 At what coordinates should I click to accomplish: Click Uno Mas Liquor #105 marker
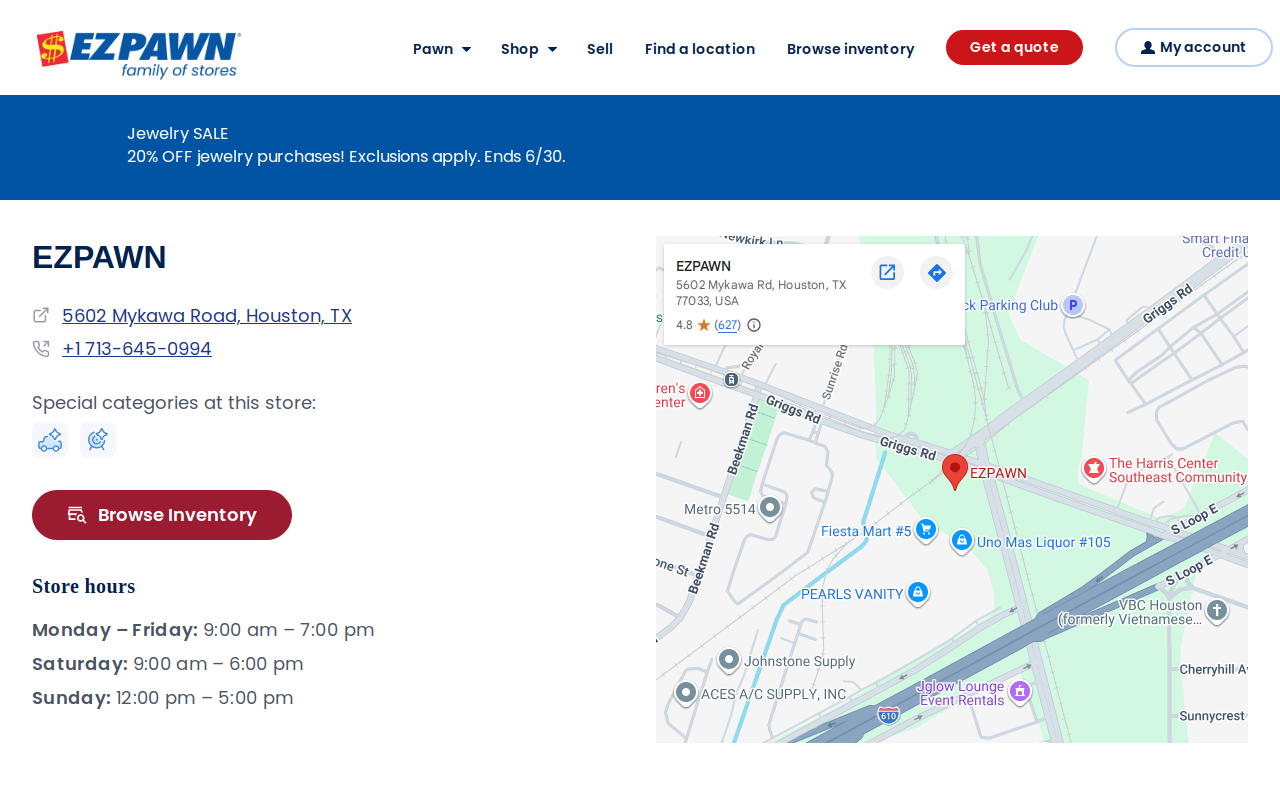[x=961, y=541]
